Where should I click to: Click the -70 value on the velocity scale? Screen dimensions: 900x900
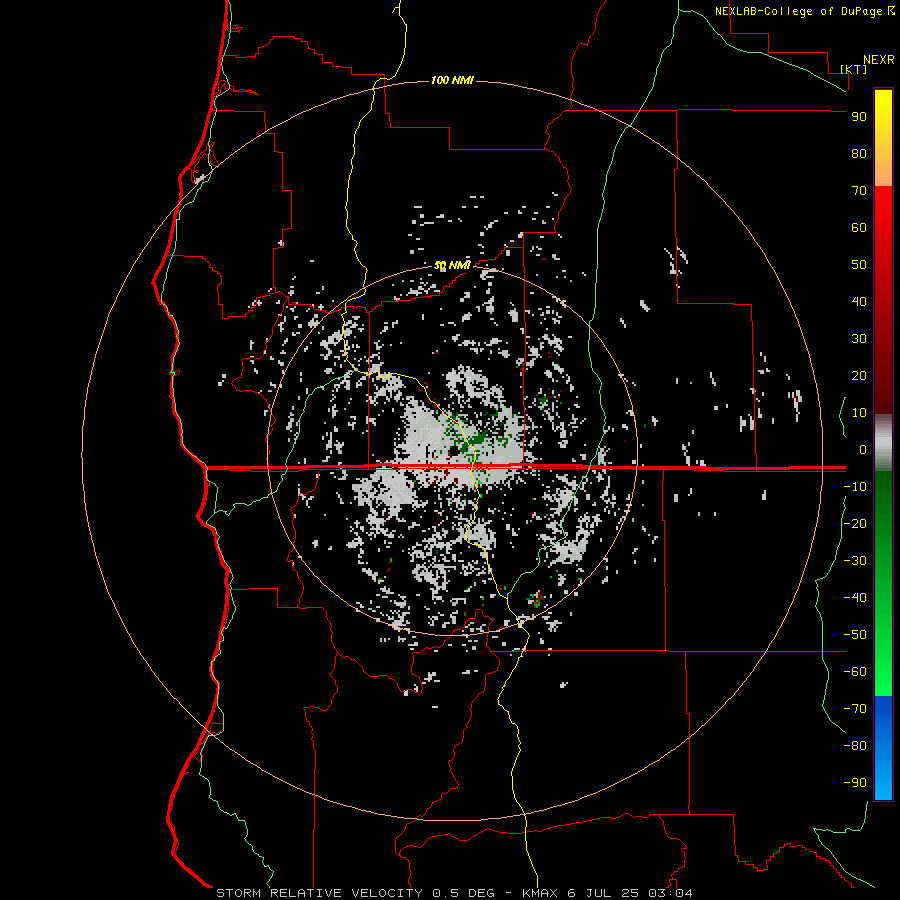[855, 708]
